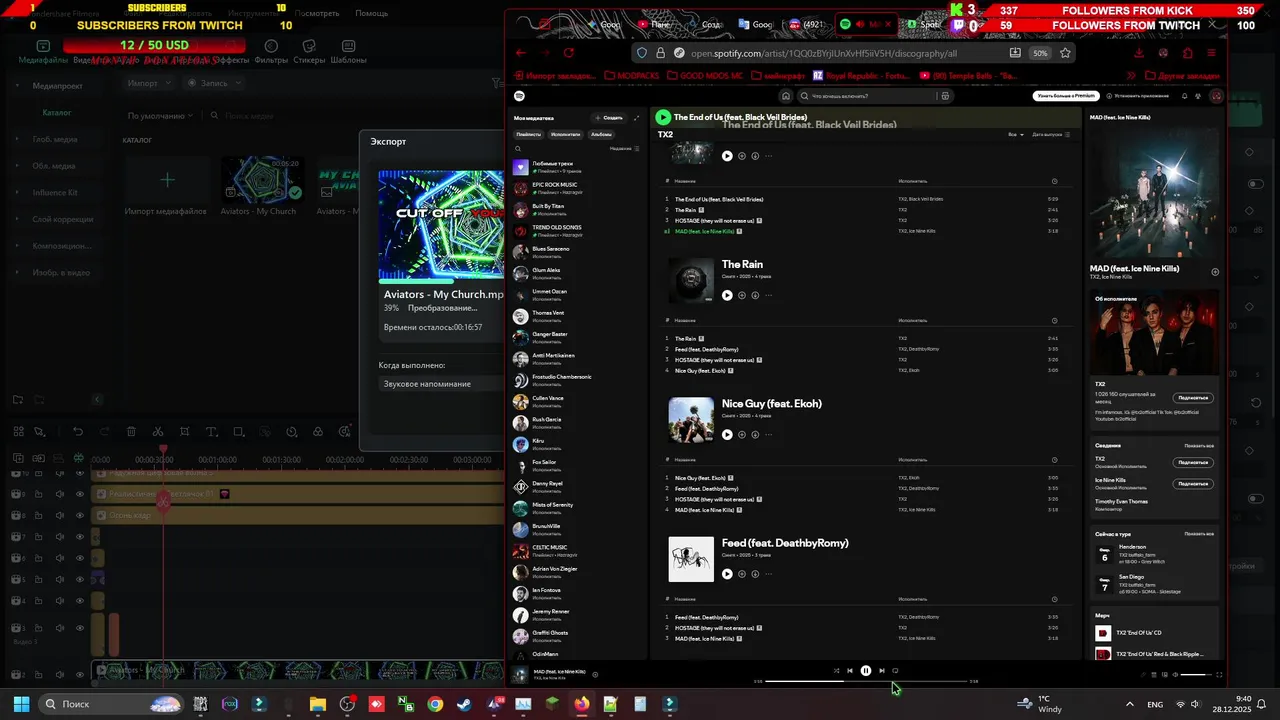Open Дата выпуска sort option
The width and height of the screenshot is (1280, 720).
tap(1053, 134)
